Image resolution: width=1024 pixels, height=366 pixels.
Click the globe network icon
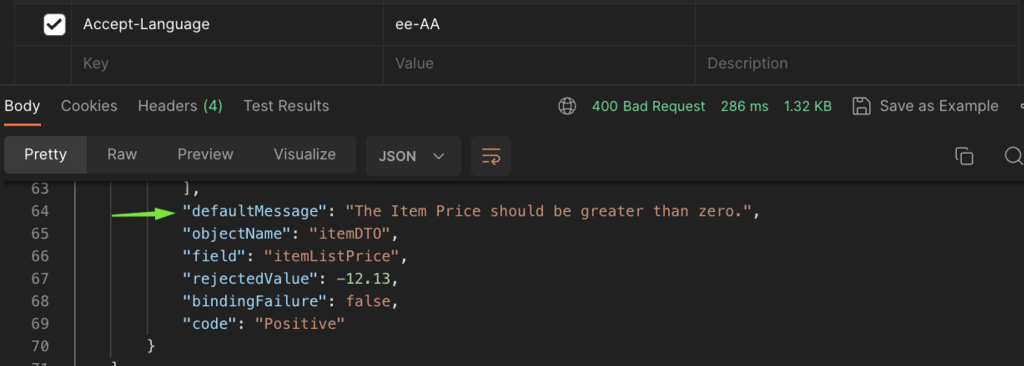[567, 106]
